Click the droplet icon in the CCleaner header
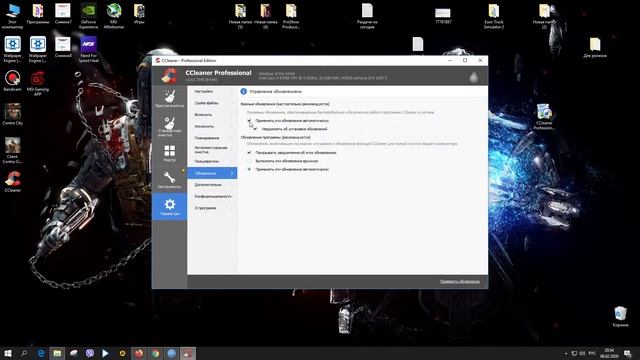This screenshot has width=640, height=360. [473, 77]
